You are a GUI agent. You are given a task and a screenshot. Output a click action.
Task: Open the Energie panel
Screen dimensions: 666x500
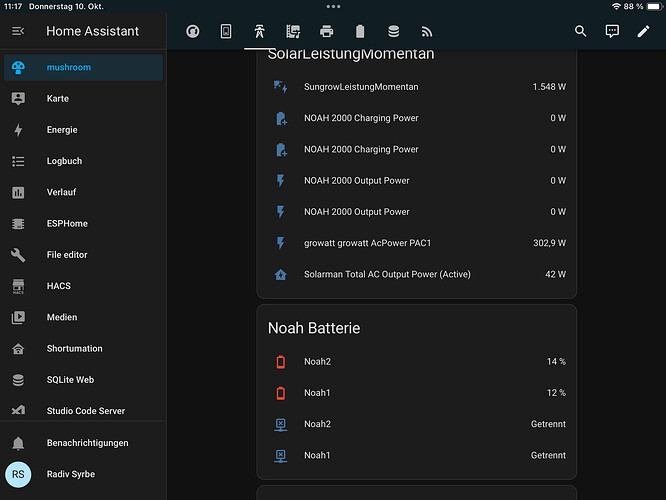tap(83, 130)
